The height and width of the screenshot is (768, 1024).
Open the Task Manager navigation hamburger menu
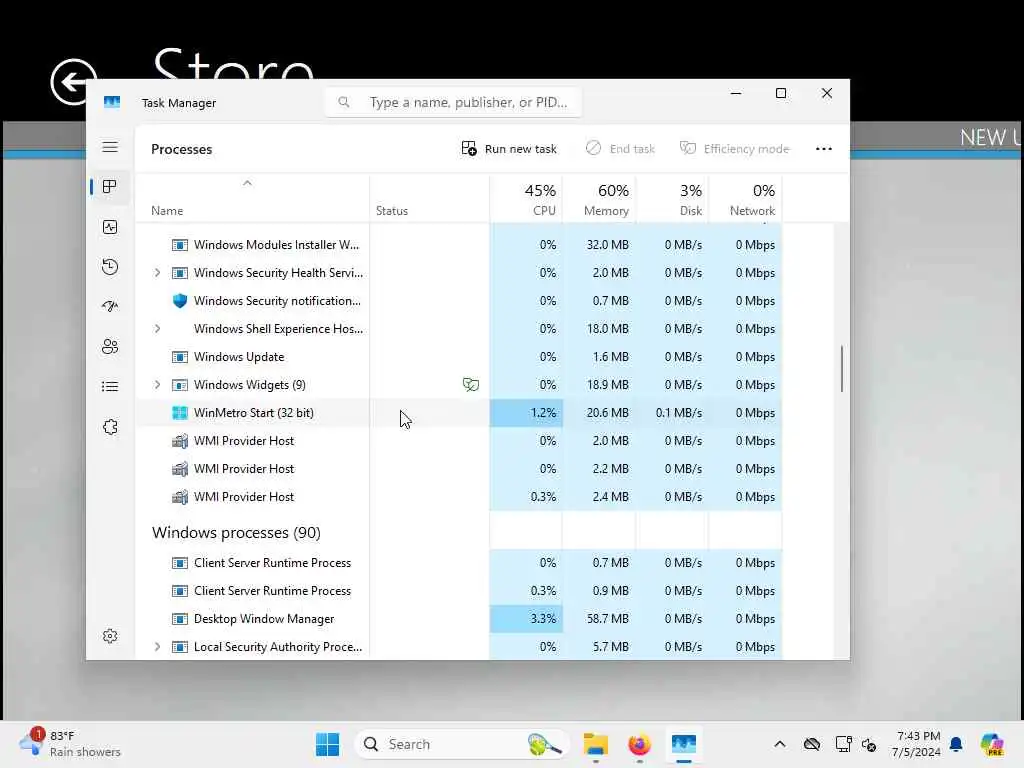point(110,147)
